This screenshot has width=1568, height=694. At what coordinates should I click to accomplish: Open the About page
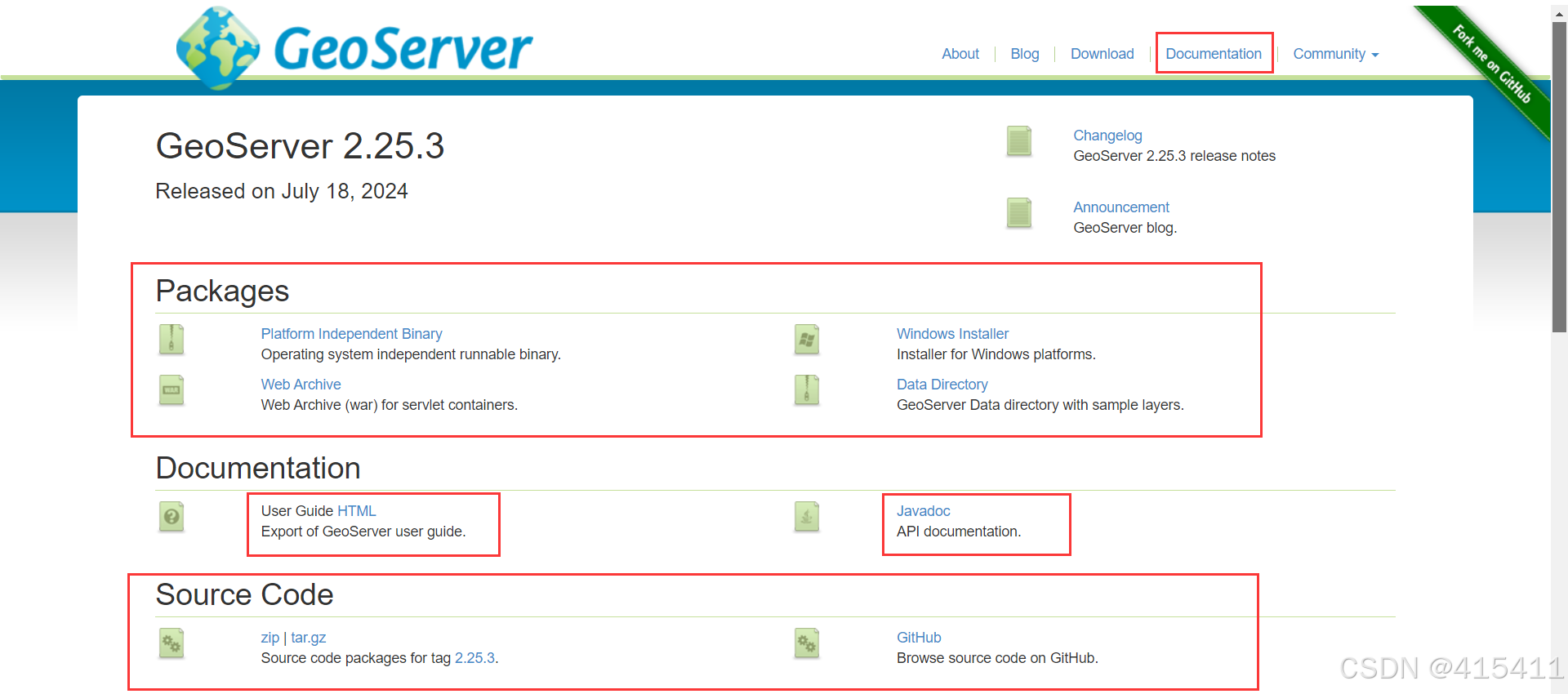click(x=960, y=54)
